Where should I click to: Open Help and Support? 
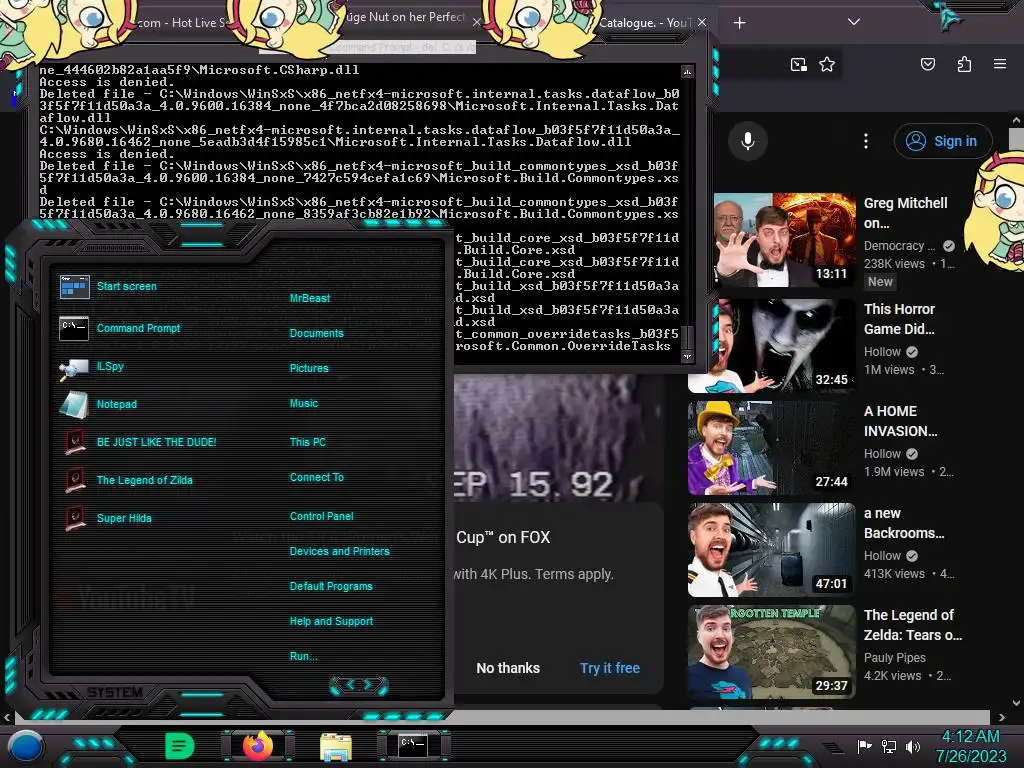[x=331, y=621]
